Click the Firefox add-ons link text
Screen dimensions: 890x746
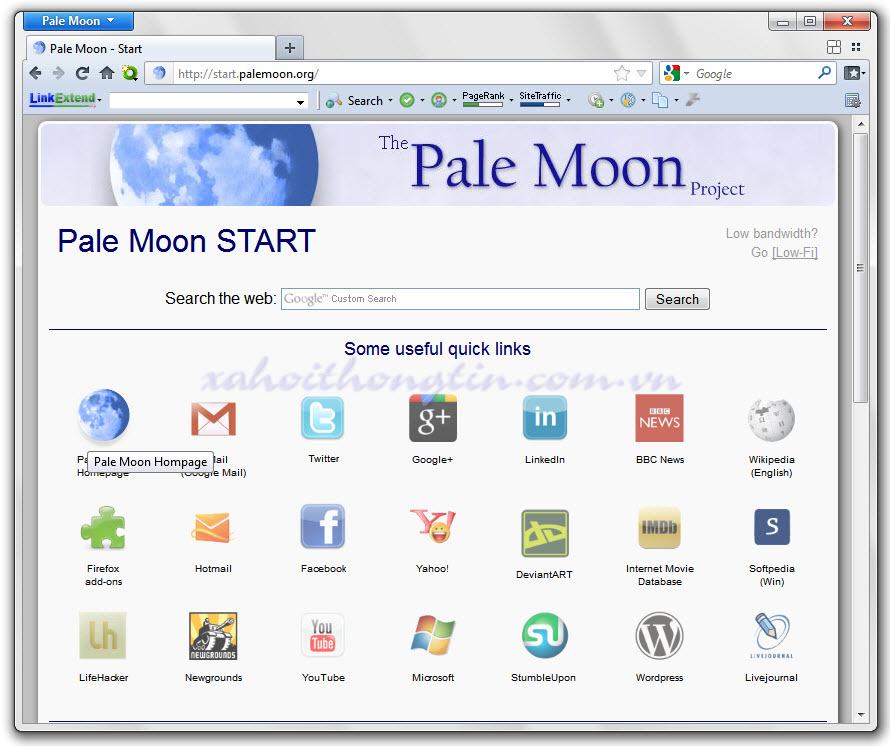(103, 575)
